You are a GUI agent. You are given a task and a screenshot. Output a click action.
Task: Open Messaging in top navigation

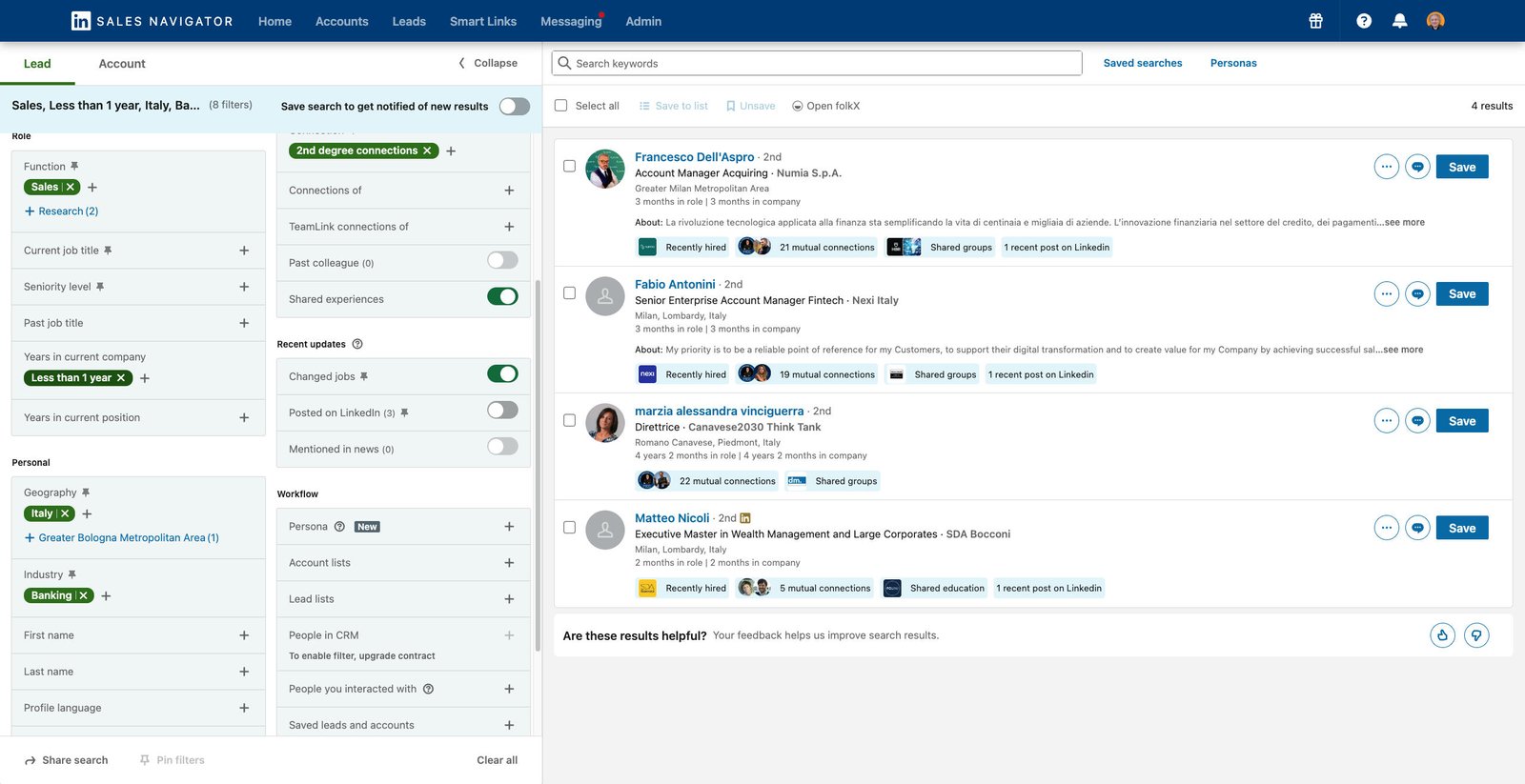571,21
